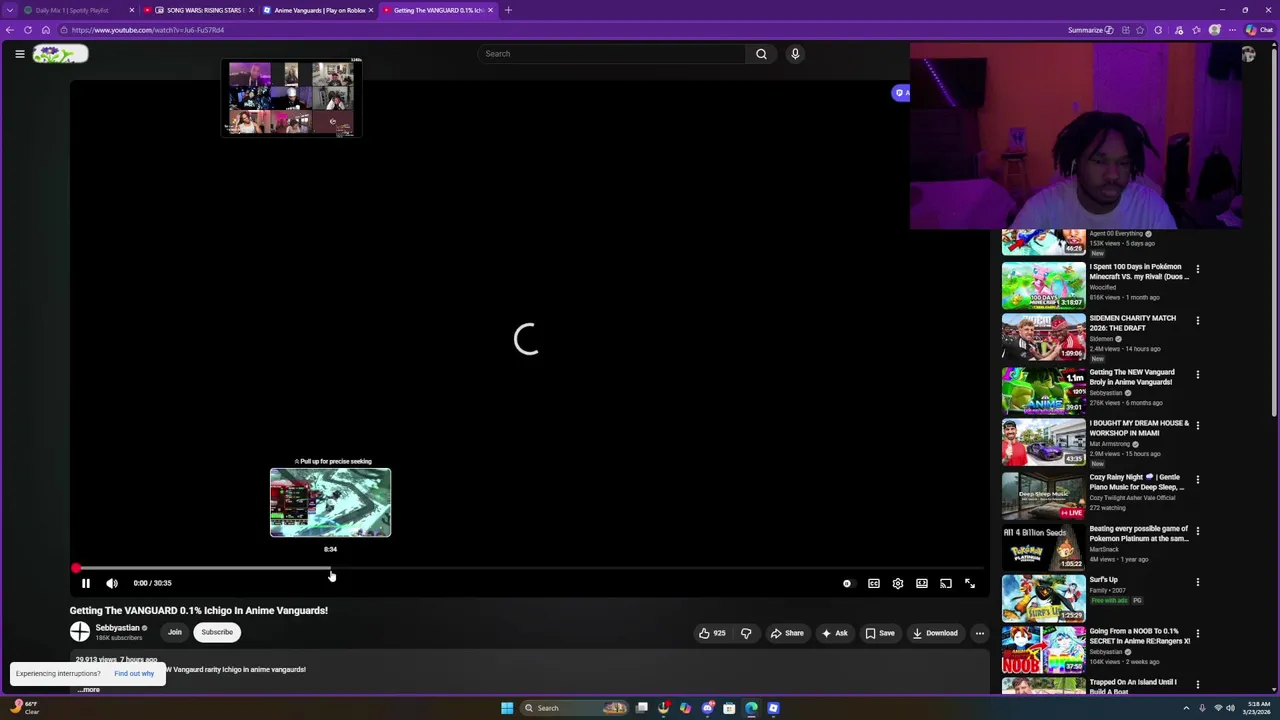
Task: Open the SIDEMEN CHARITY MATCH 2026 thumbnail
Action: point(1043,338)
